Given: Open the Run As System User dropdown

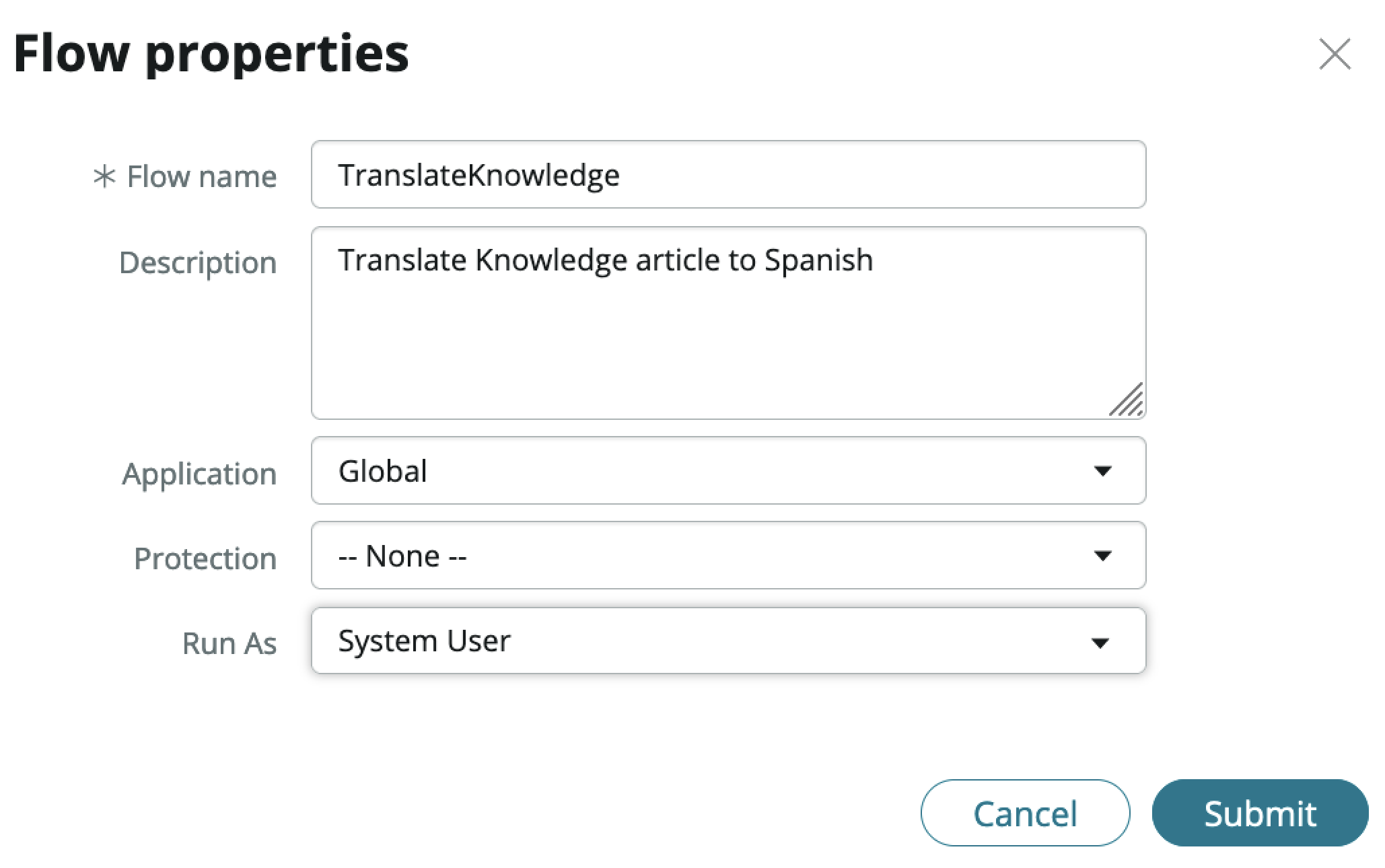Looking at the screenshot, I should (727, 641).
